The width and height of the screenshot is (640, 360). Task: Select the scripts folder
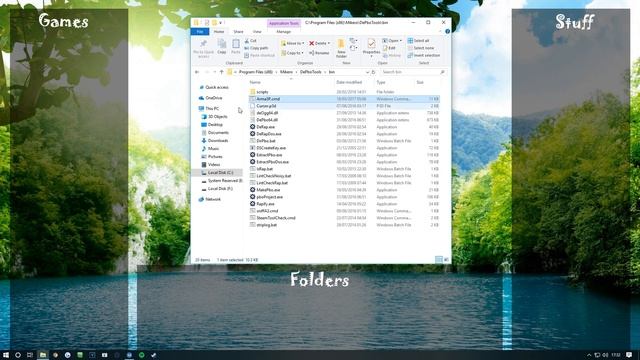[262, 92]
